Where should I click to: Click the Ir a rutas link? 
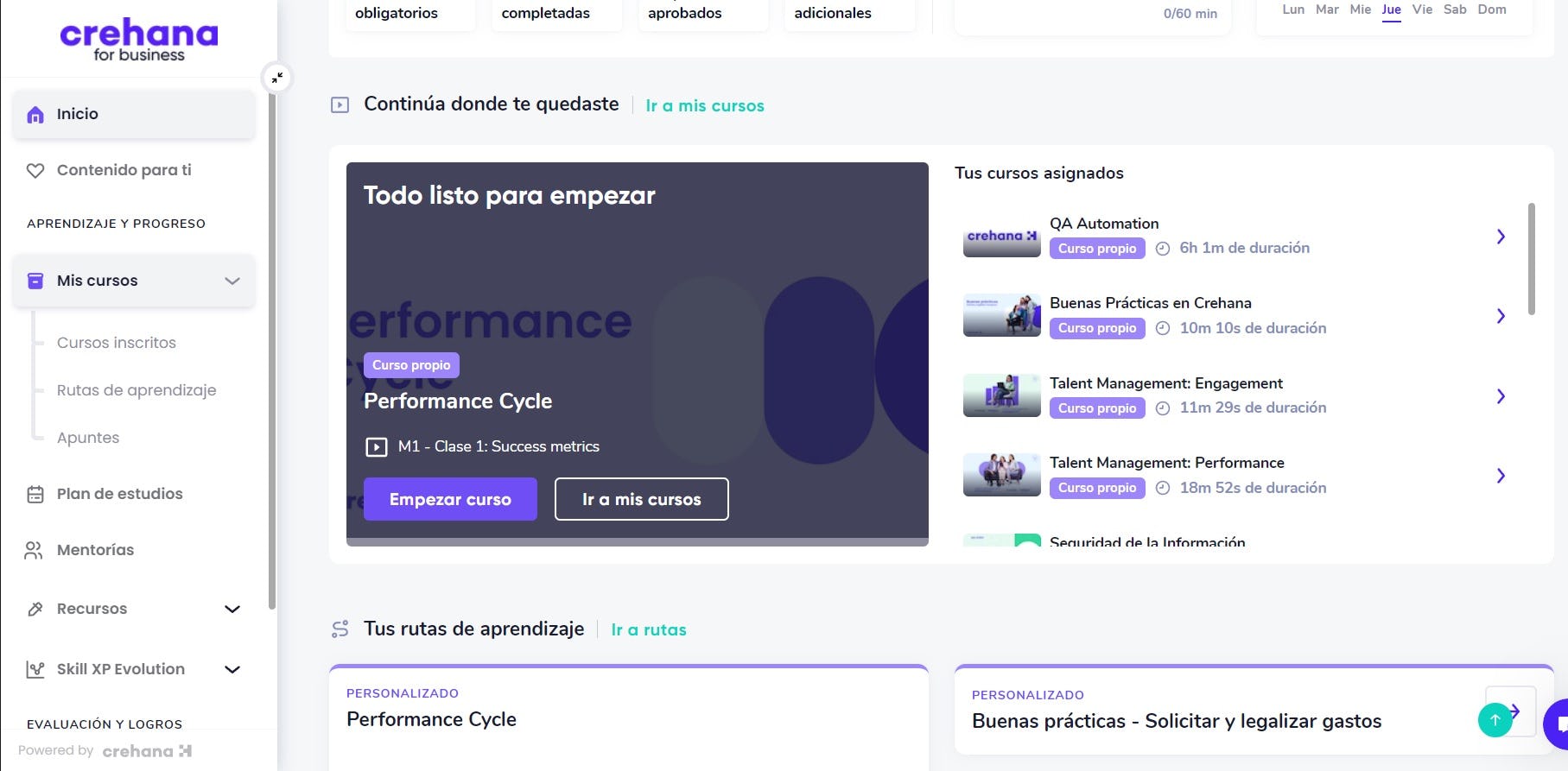pos(648,630)
